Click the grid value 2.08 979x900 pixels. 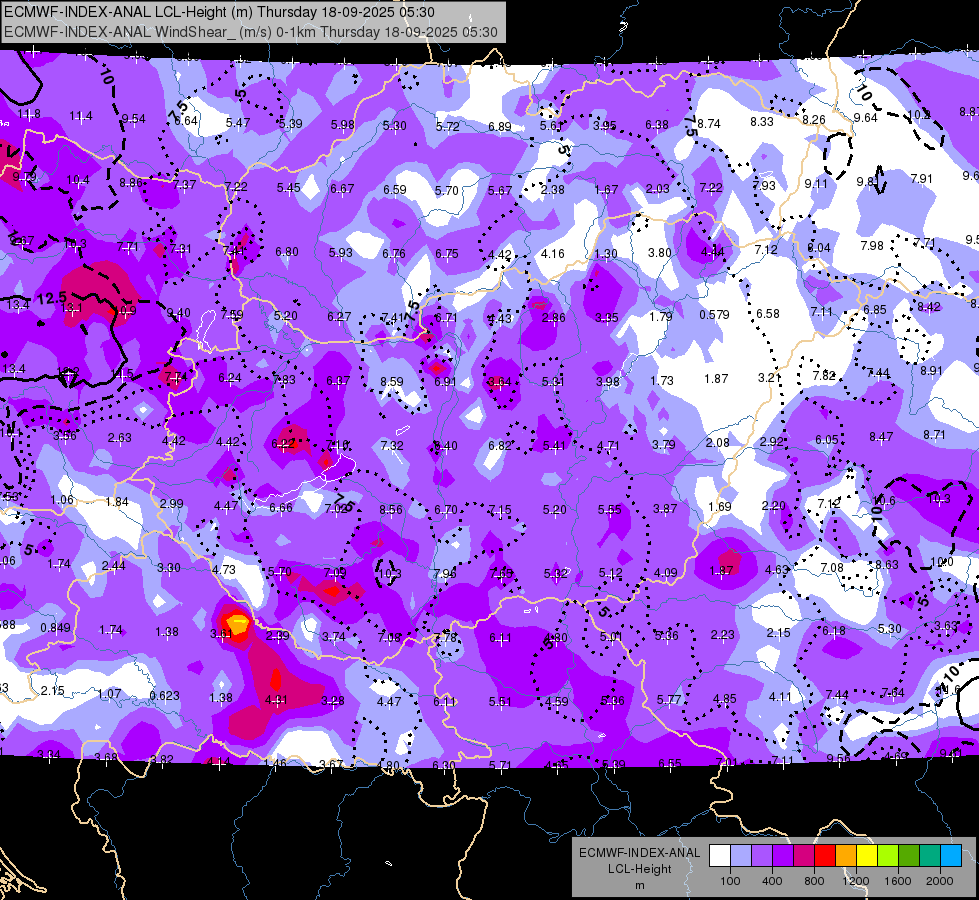[x=717, y=442]
